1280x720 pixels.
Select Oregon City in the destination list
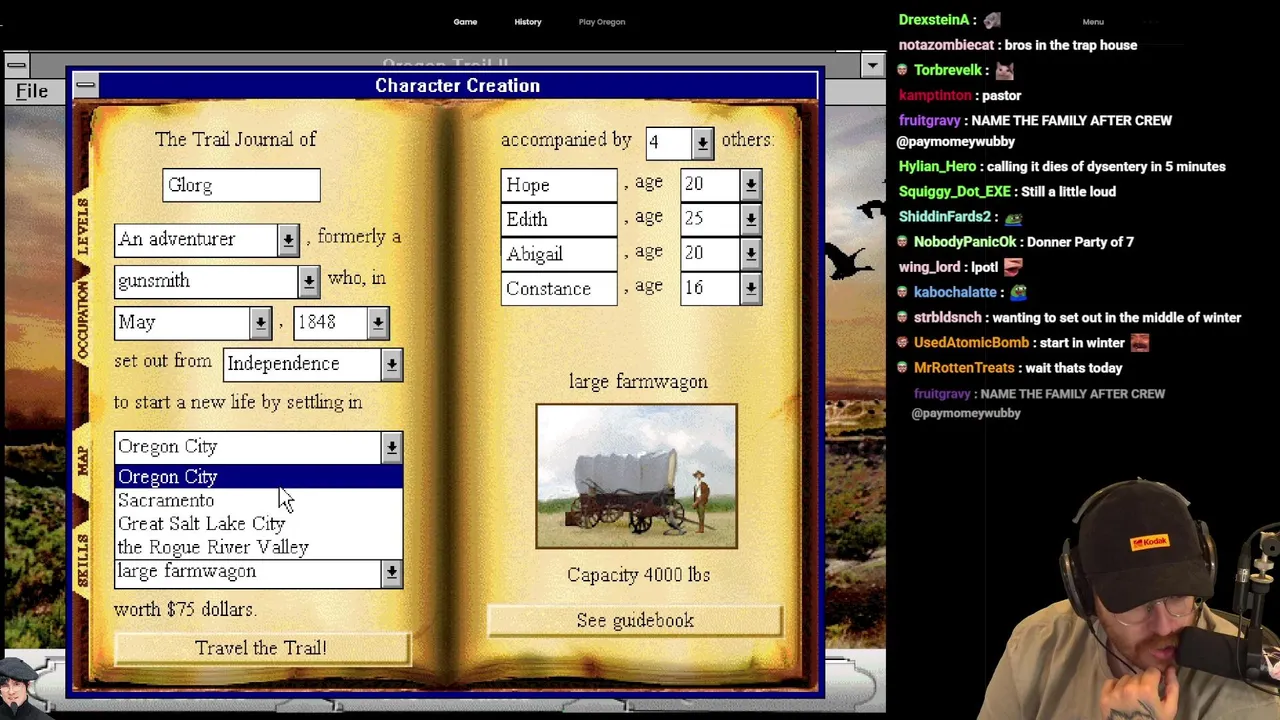coord(259,477)
